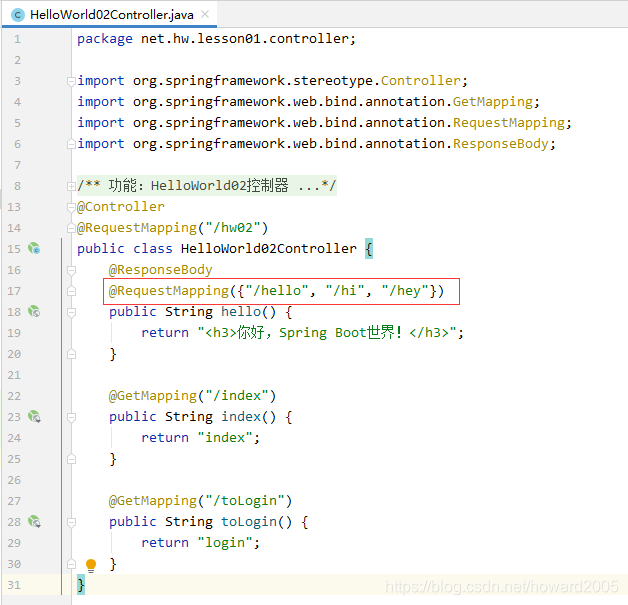This screenshot has width=628, height=605.
Task: Click line number 31 in the gutter
Action: pyautogui.click(x=14, y=585)
